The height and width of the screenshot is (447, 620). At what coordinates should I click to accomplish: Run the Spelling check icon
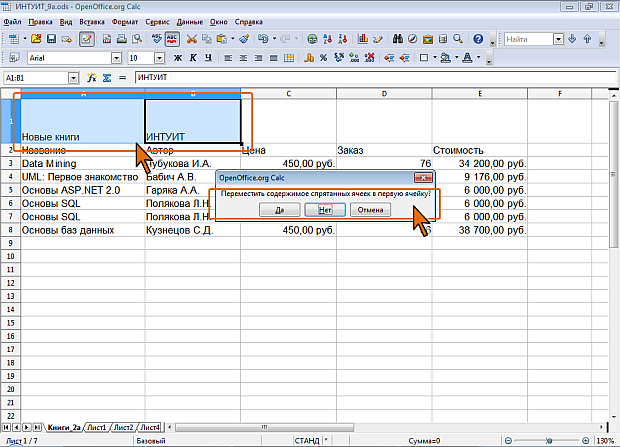[157, 39]
